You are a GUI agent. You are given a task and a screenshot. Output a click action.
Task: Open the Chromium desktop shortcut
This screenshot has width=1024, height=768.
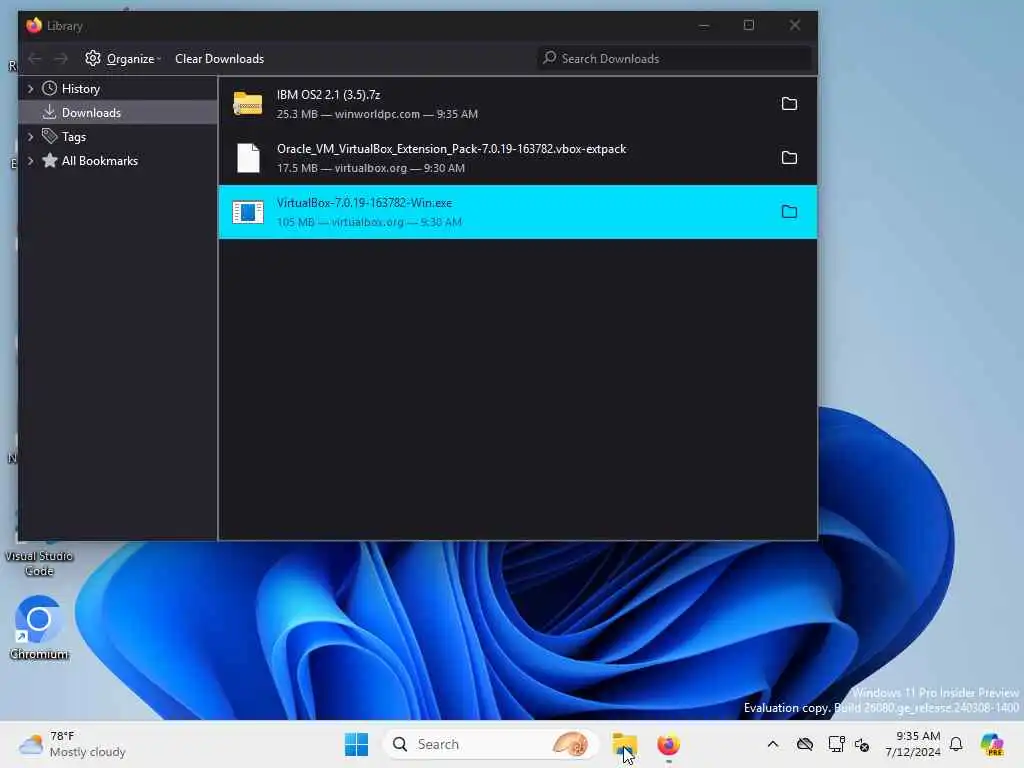tap(39, 628)
